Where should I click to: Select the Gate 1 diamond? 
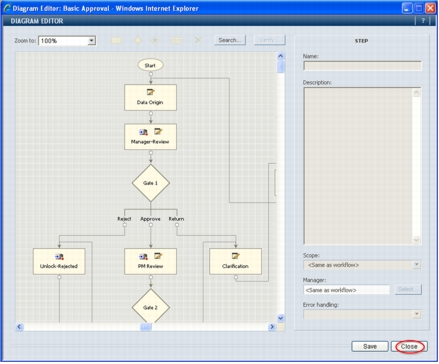[151, 183]
